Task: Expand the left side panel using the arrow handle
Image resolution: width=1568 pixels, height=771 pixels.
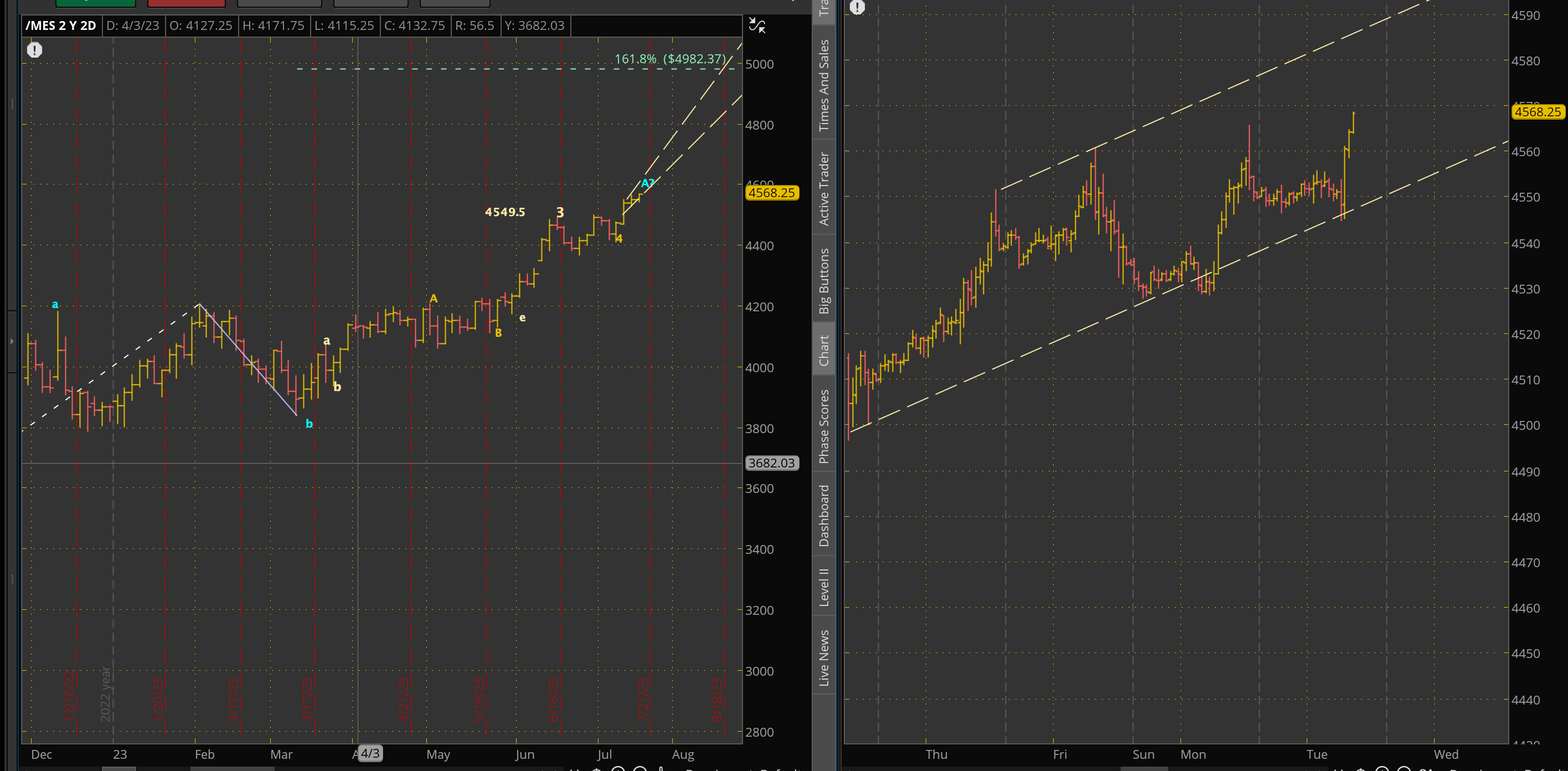Action: [12, 341]
